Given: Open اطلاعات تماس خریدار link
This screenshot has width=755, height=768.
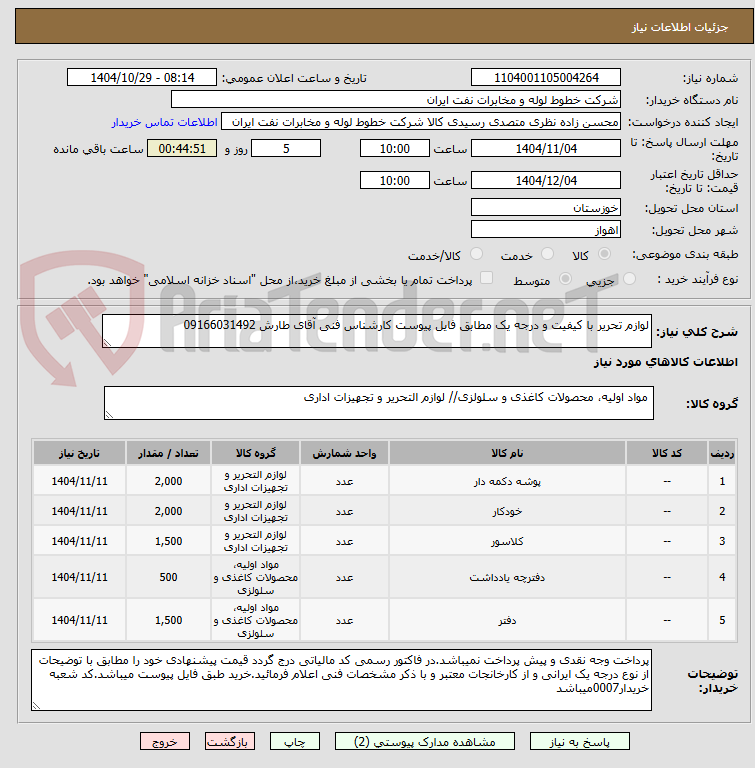Looking at the screenshot, I should 165,122.
